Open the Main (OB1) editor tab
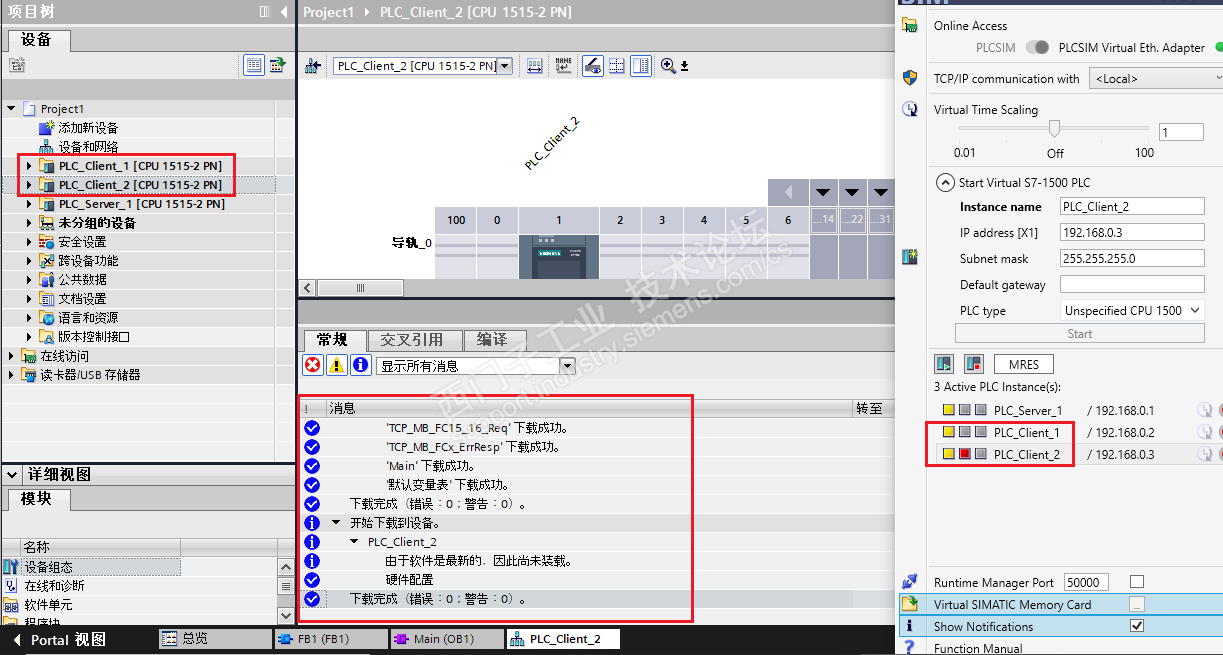Image resolution: width=1223 pixels, height=655 pixels. pos(447,639)
